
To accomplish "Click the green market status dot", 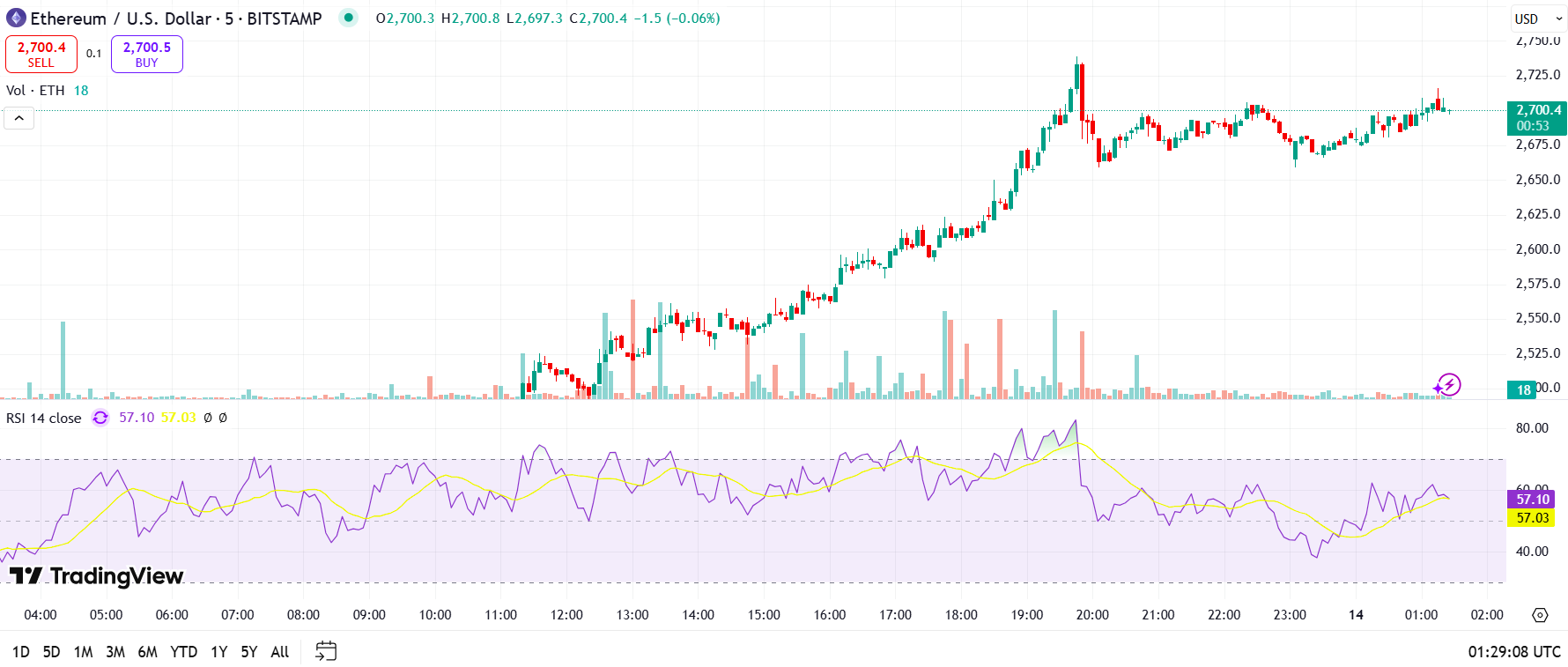I will point(349,18).
